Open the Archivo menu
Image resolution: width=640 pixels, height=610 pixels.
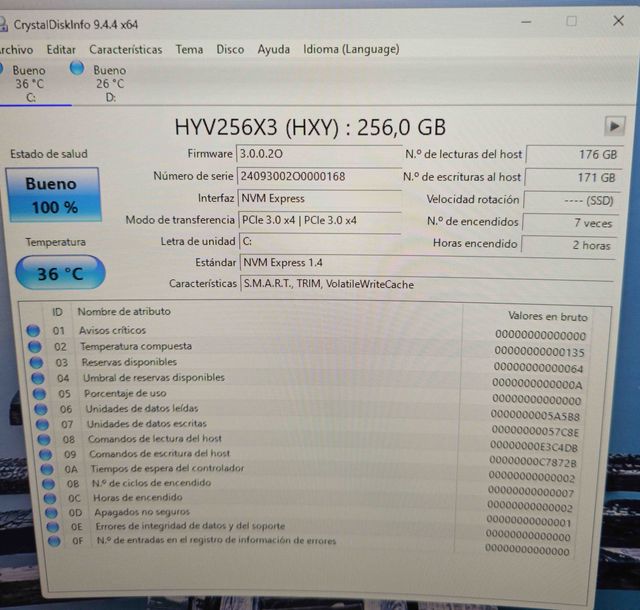click(16, 50)
